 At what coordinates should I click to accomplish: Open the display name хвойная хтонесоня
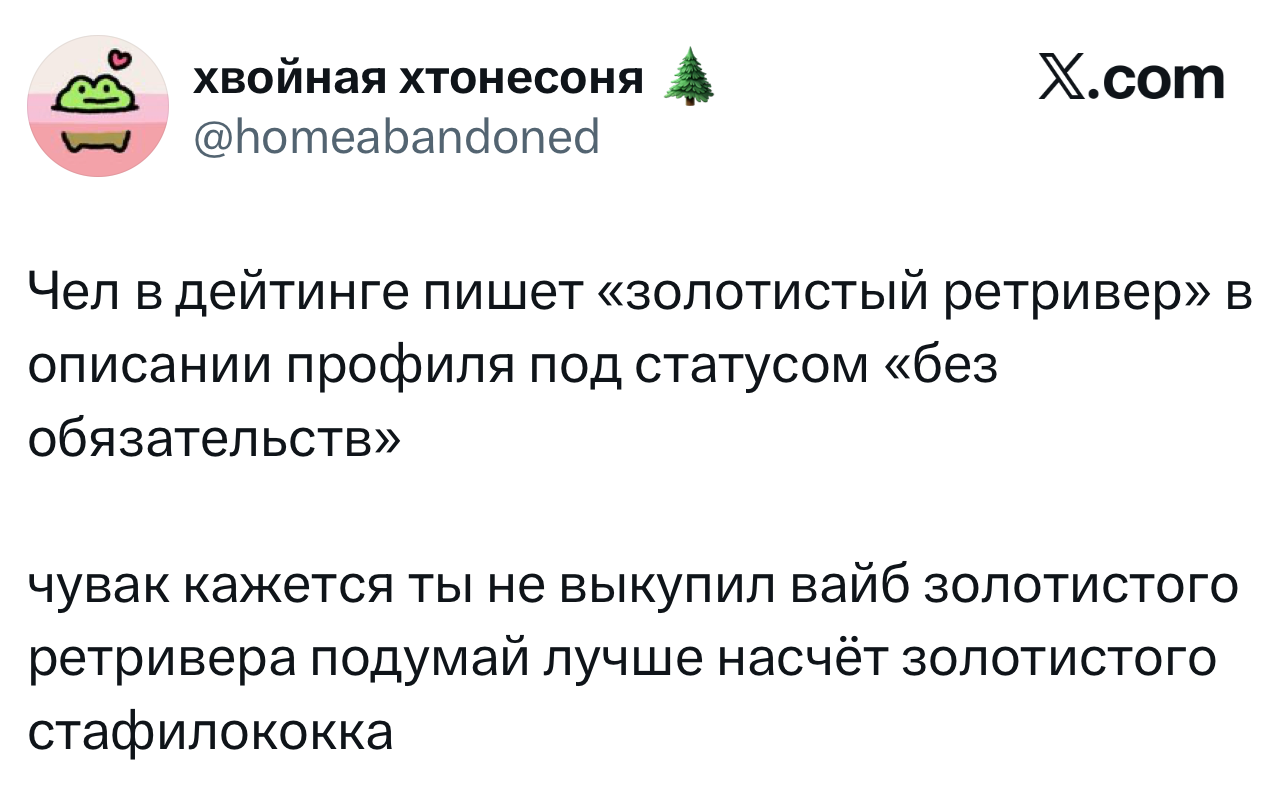pos(418,78)
